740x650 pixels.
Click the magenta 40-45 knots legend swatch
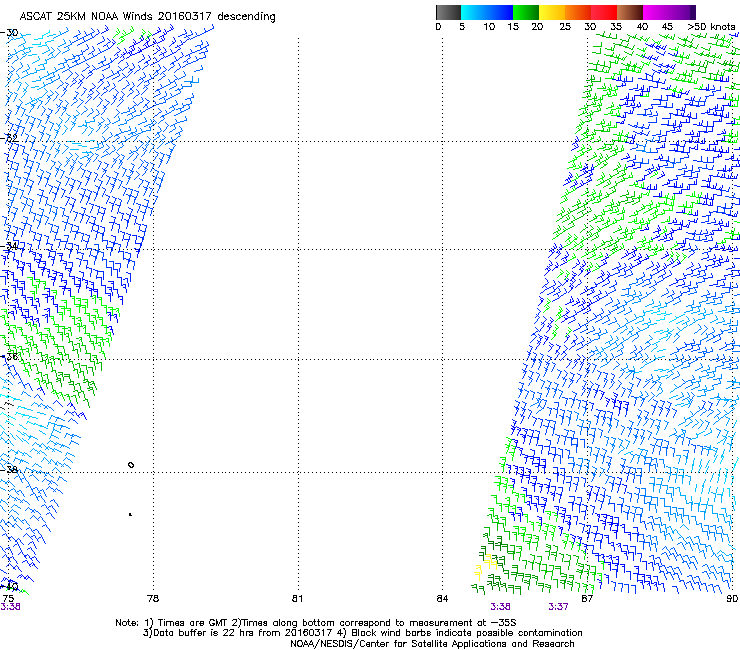656,12
